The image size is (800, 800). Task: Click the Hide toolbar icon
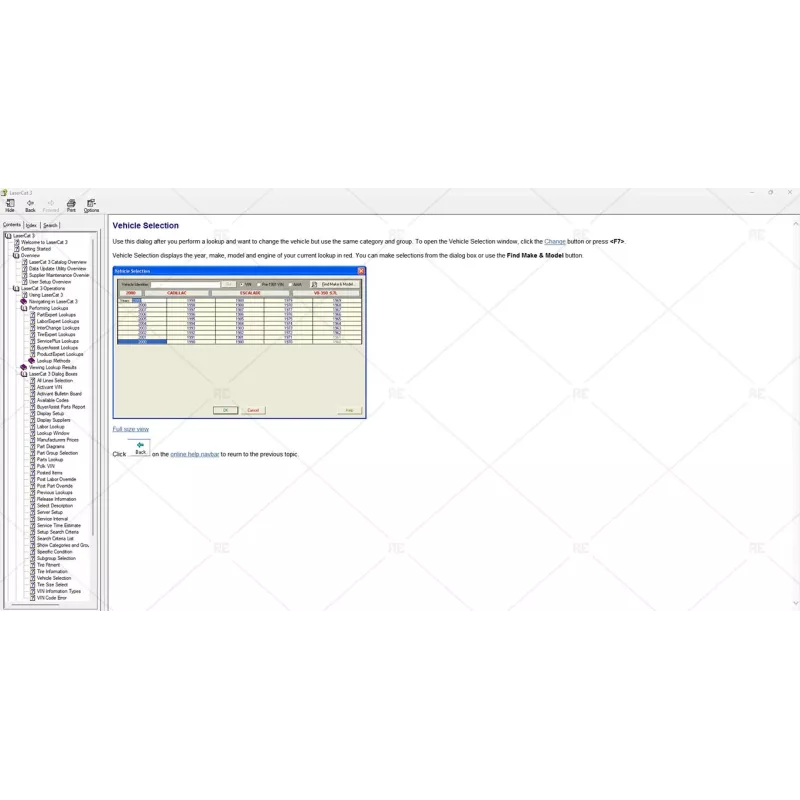tap(10, 205)
